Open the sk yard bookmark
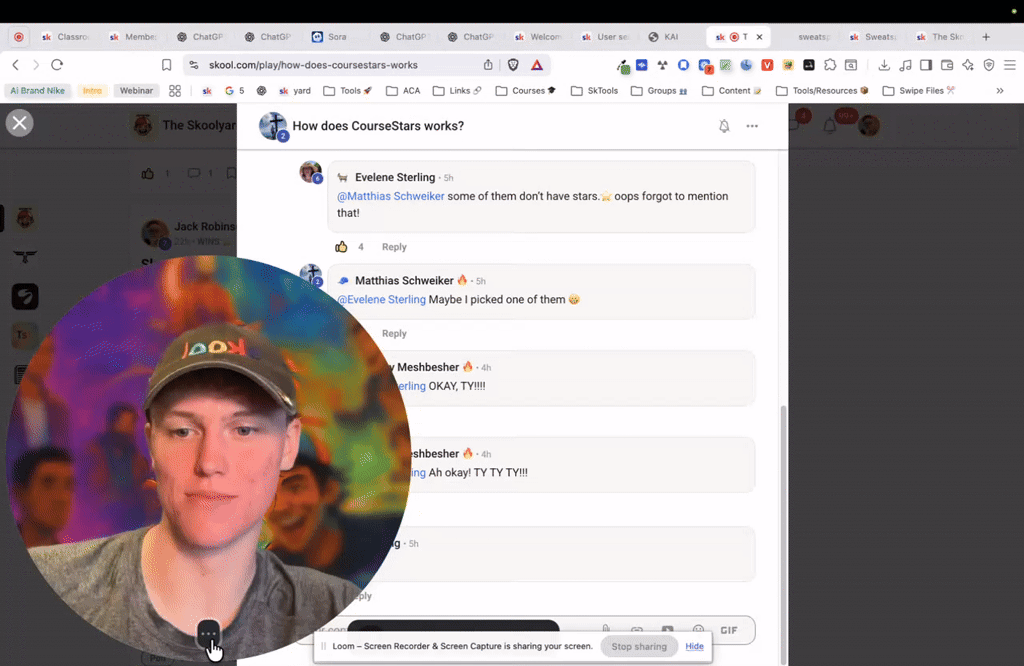Image resolution: width=1024 pixels, height=666 pixels. [295, 91]
